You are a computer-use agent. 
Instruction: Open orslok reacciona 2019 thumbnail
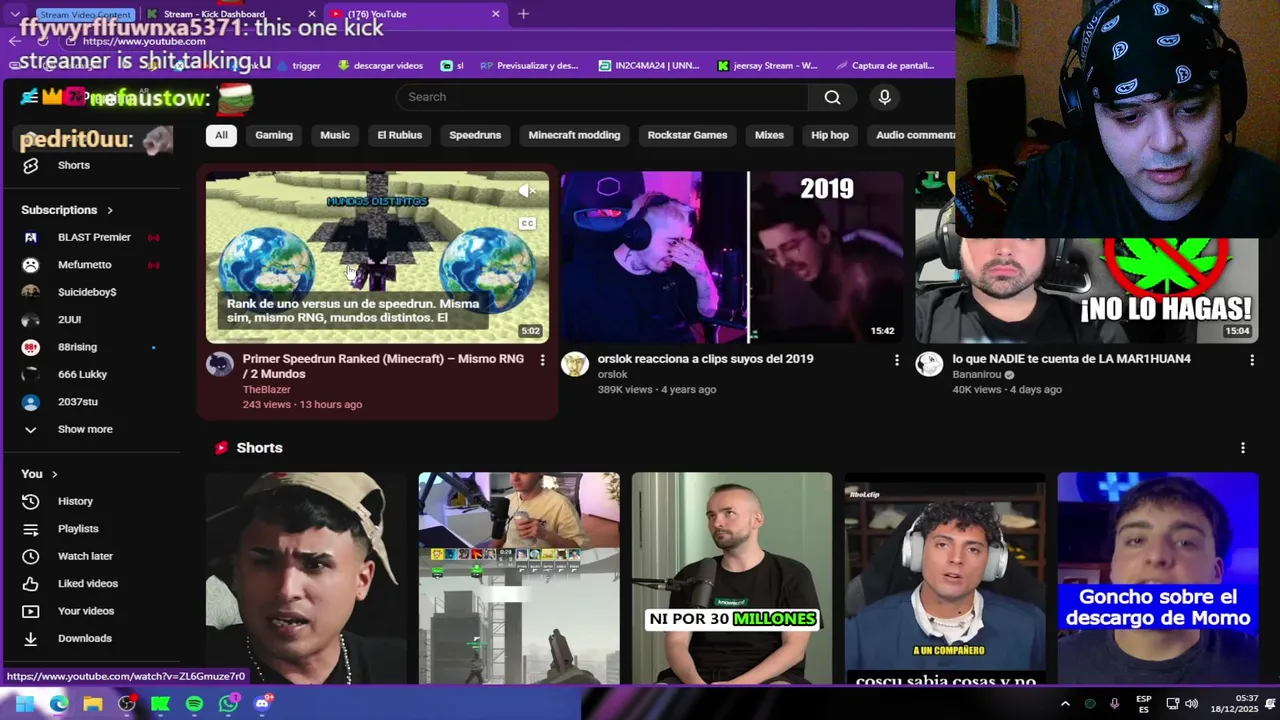coord(732,257)
